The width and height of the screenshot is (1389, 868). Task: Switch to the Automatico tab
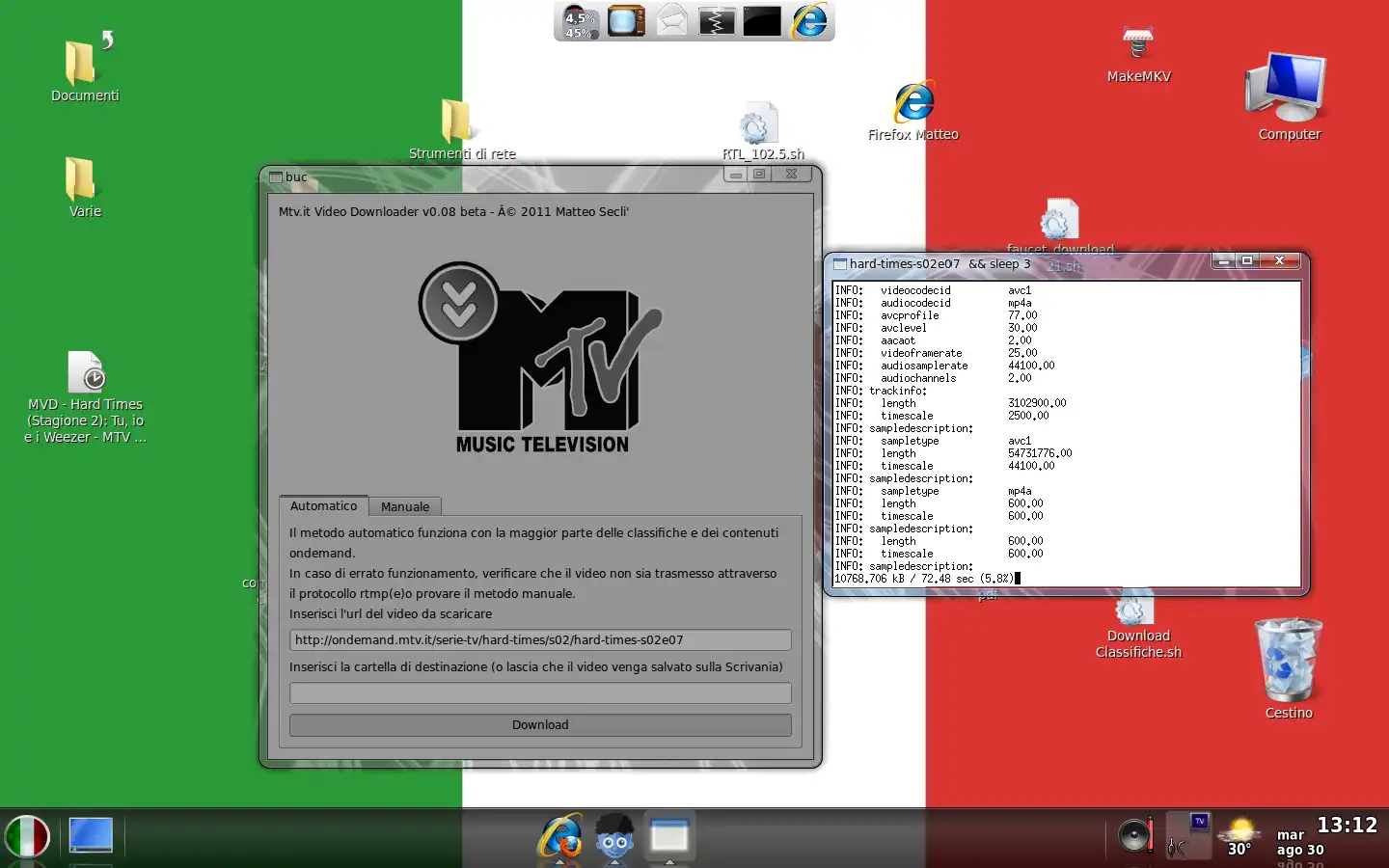coord(323,506)
